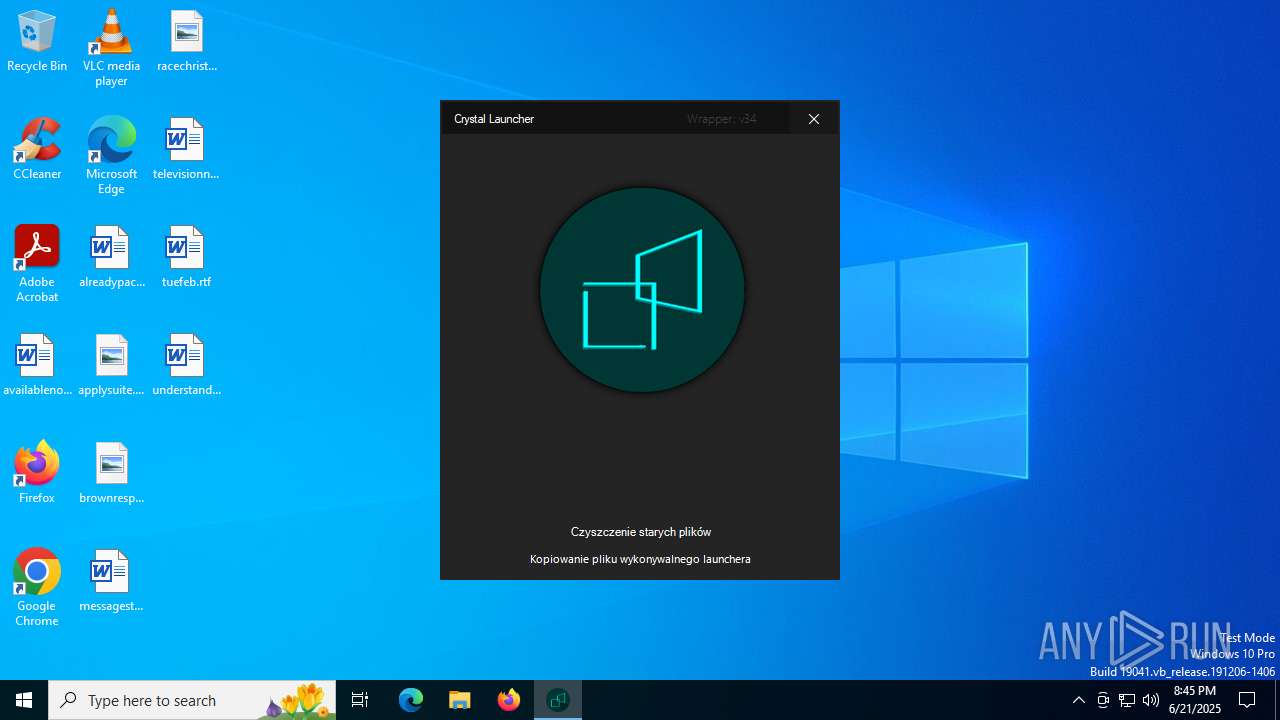
Task: Select the VLC media player shortcut
Action: (111, 48)
